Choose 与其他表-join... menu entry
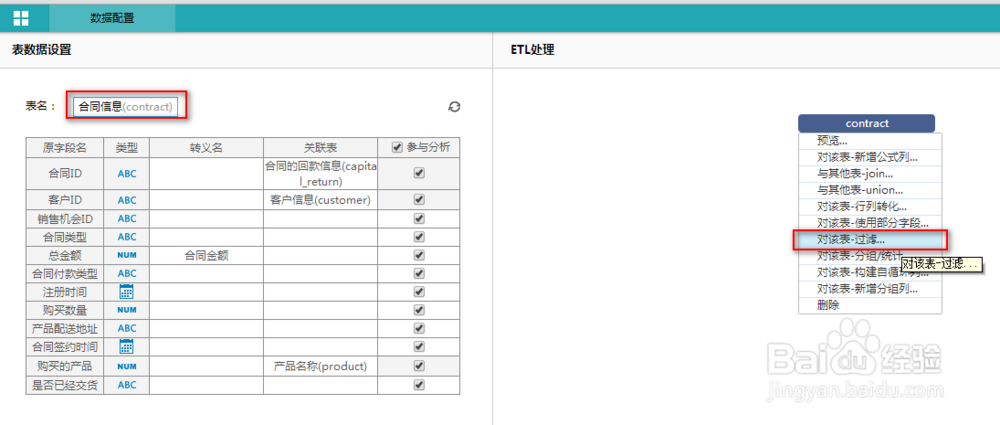Viewport: 1000px width, 425px height. click(870, 174)
